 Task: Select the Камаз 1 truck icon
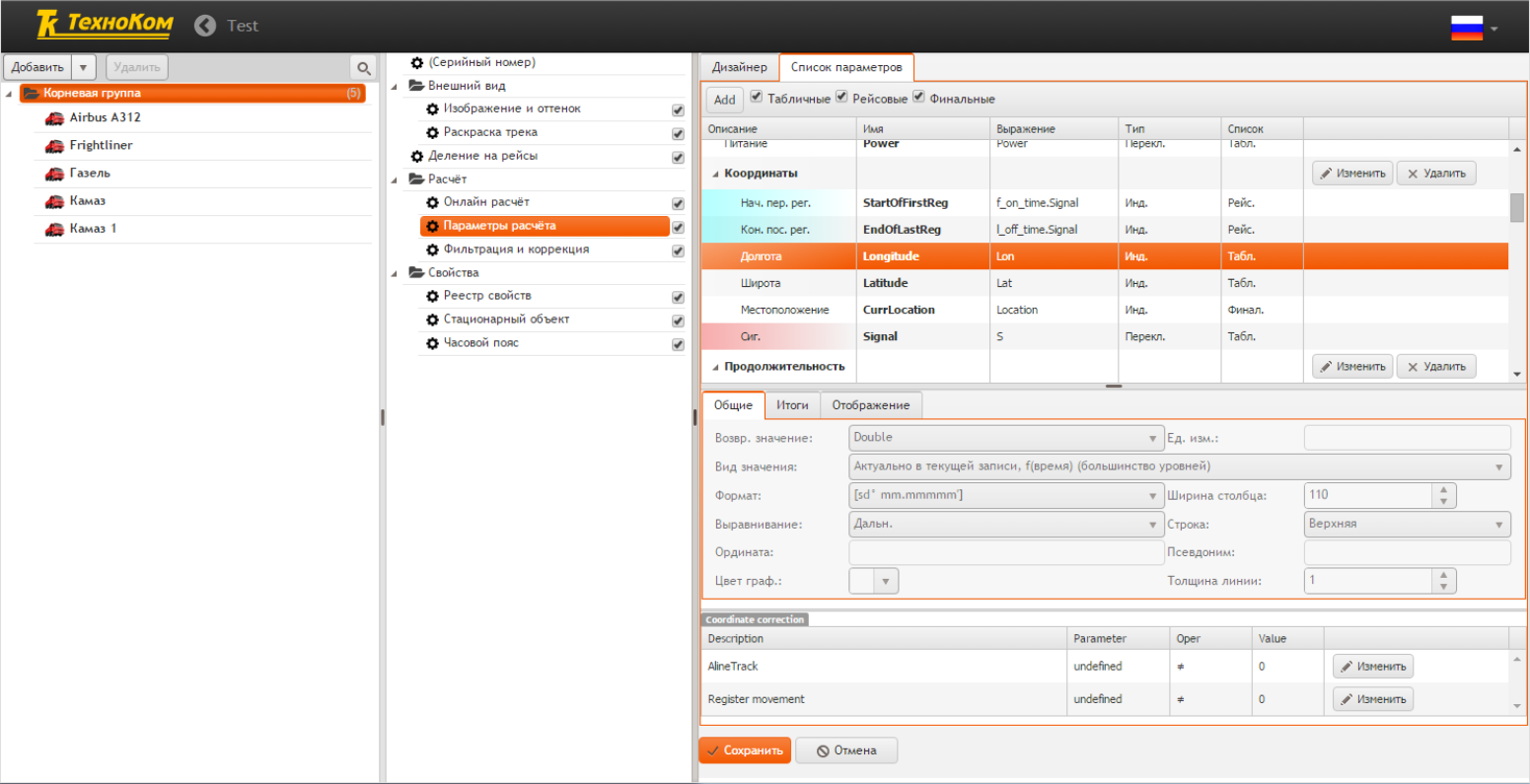coord(54,229)
